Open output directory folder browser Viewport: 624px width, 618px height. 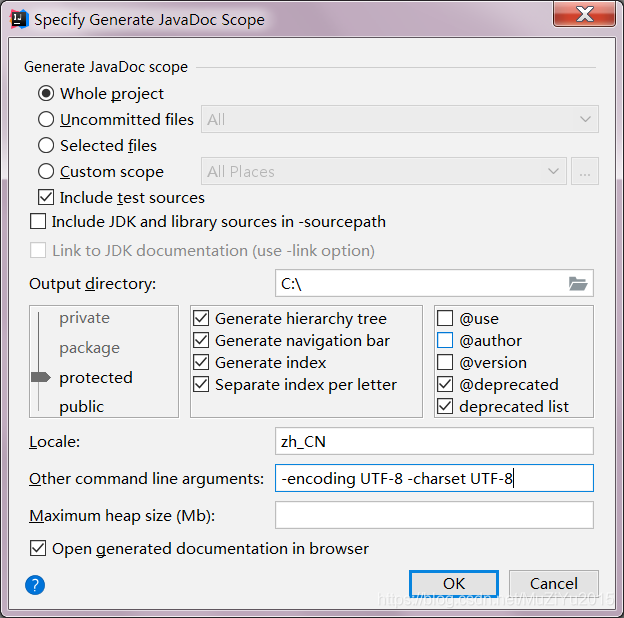[578, 283]
